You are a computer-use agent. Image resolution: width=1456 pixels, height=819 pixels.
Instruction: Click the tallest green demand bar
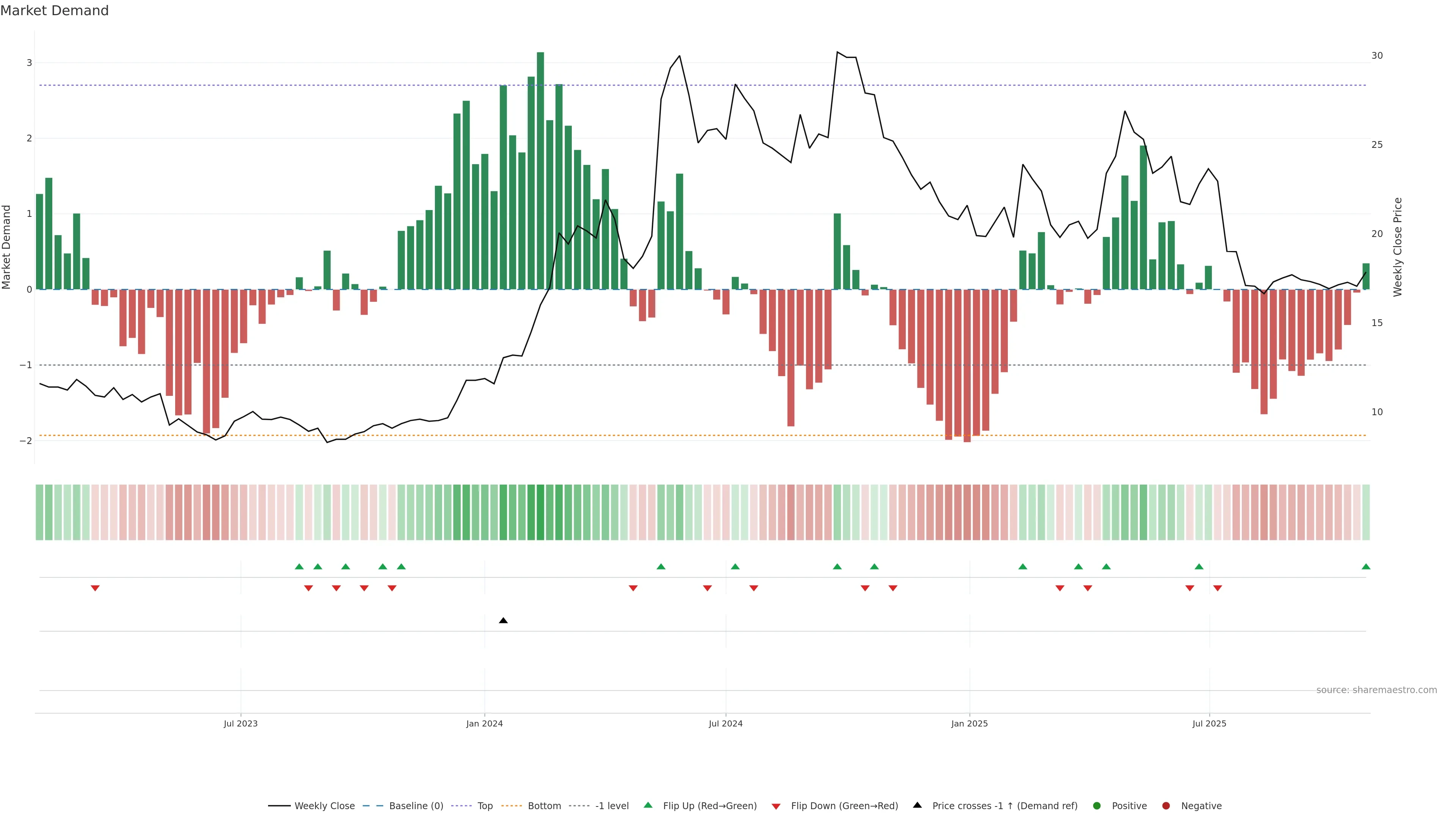[540, 169]
